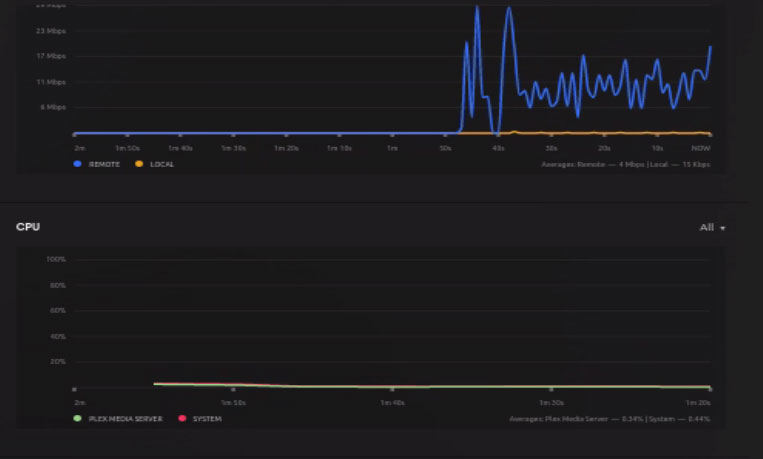Viewport: 763px width, 459px height.
Task: Select the 1m 30s marker on CPU timeline
Action: (551, 403)
